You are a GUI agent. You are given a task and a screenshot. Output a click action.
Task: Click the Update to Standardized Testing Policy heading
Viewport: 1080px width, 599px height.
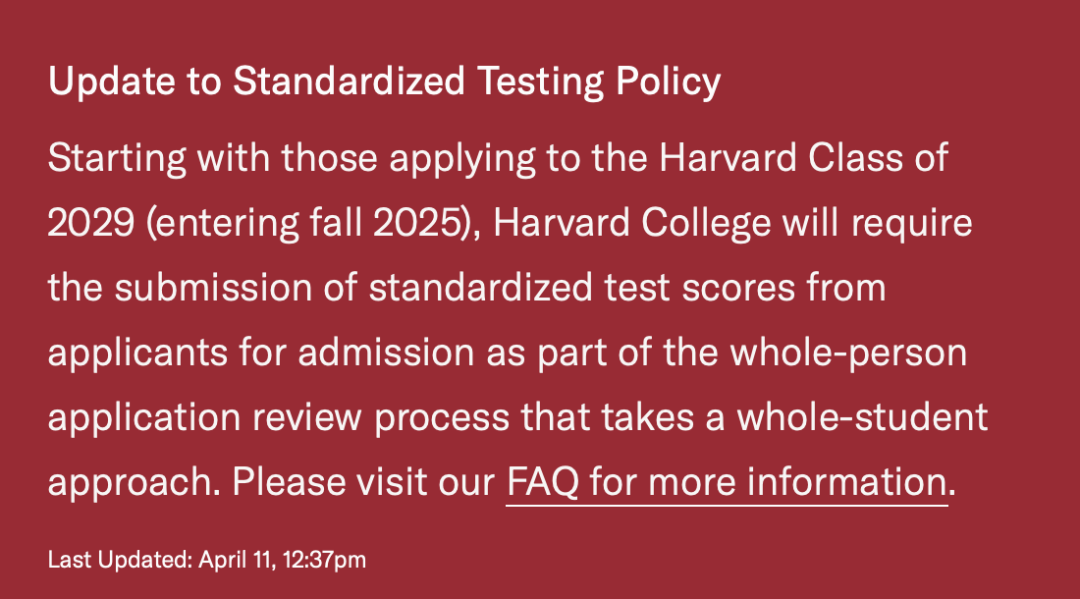(x=384, y=81)
